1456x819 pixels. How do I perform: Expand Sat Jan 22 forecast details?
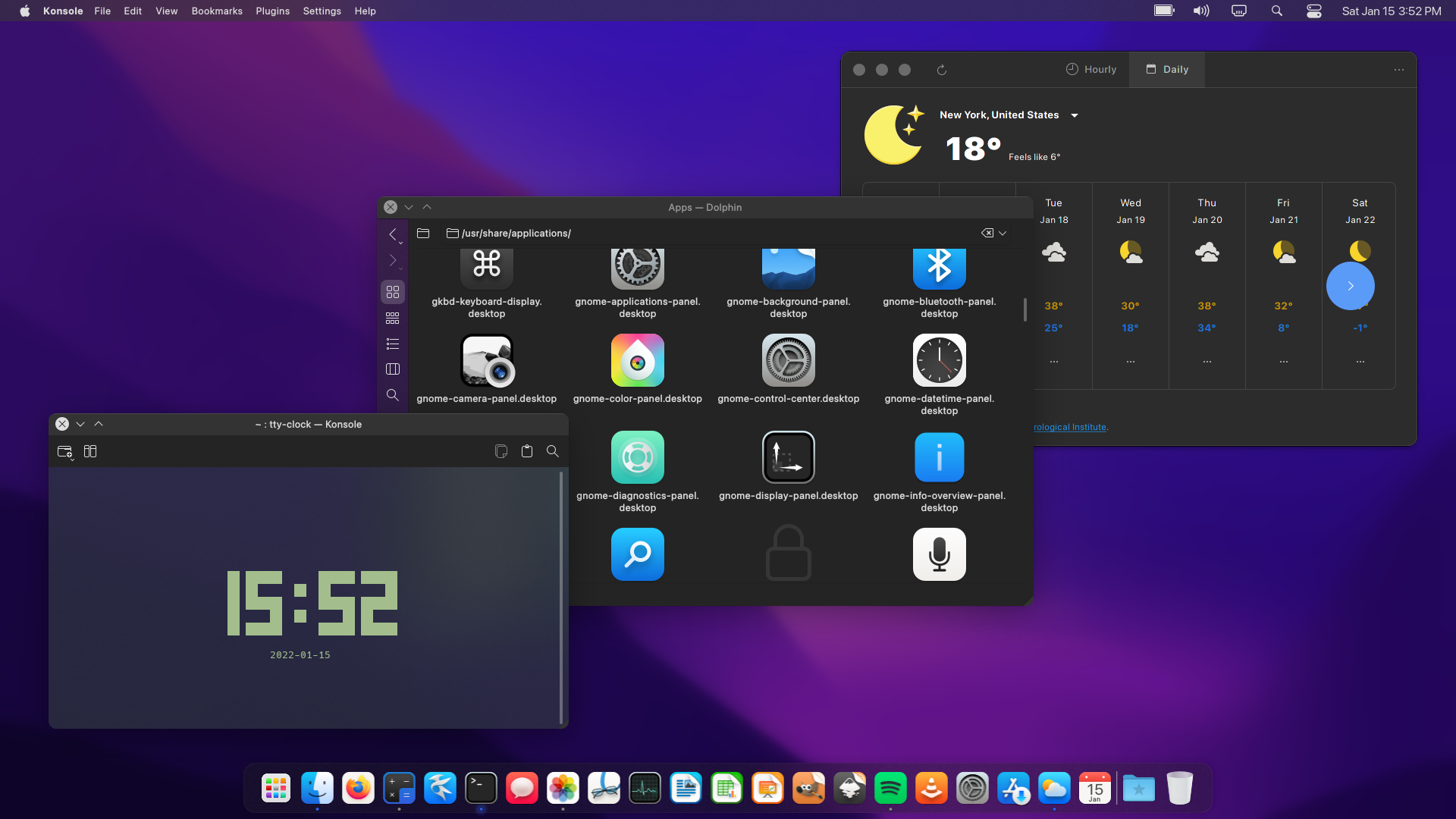click(1360, 362)
